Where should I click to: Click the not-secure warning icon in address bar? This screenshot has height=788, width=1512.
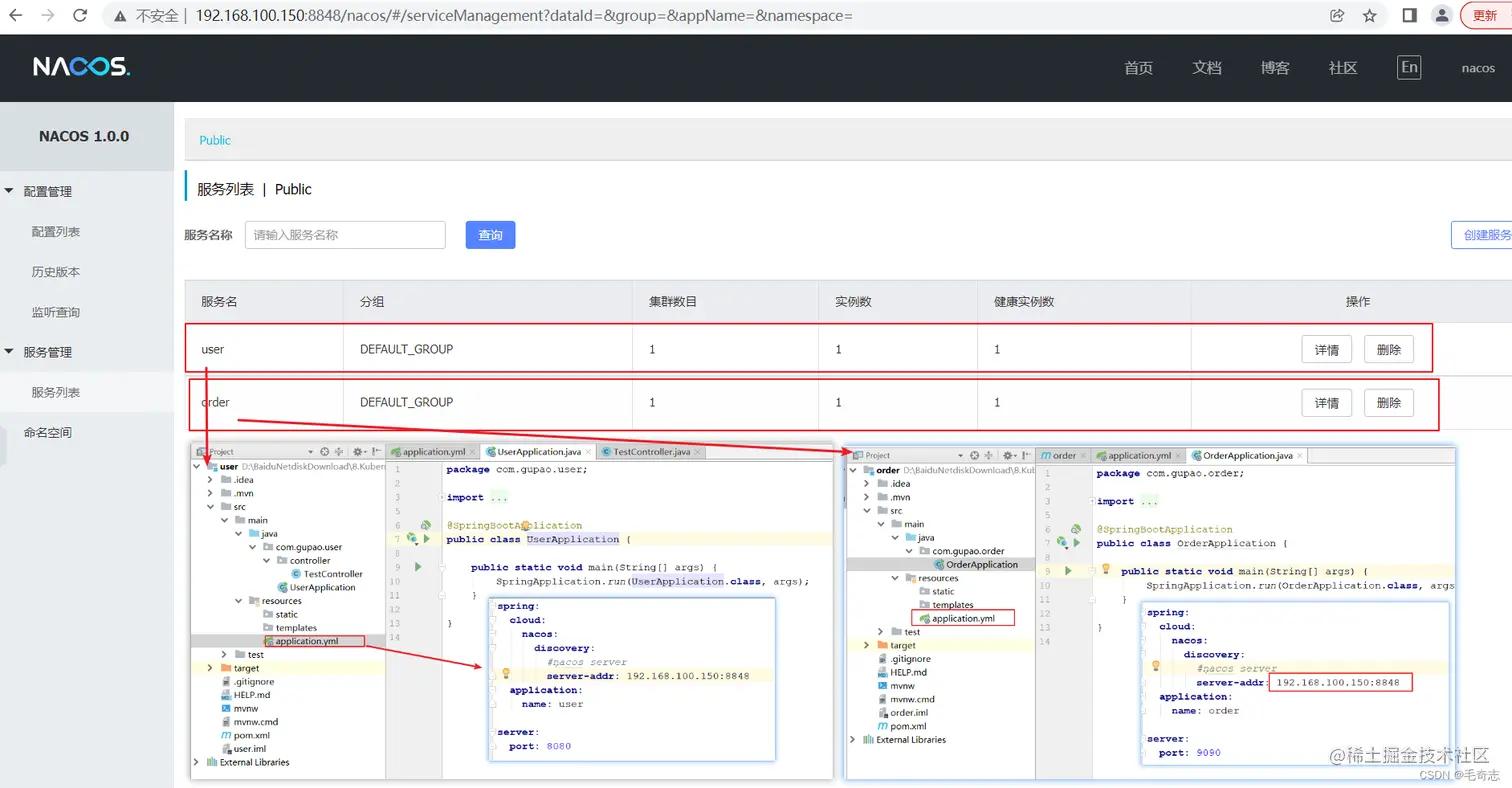tap(120, 16)
